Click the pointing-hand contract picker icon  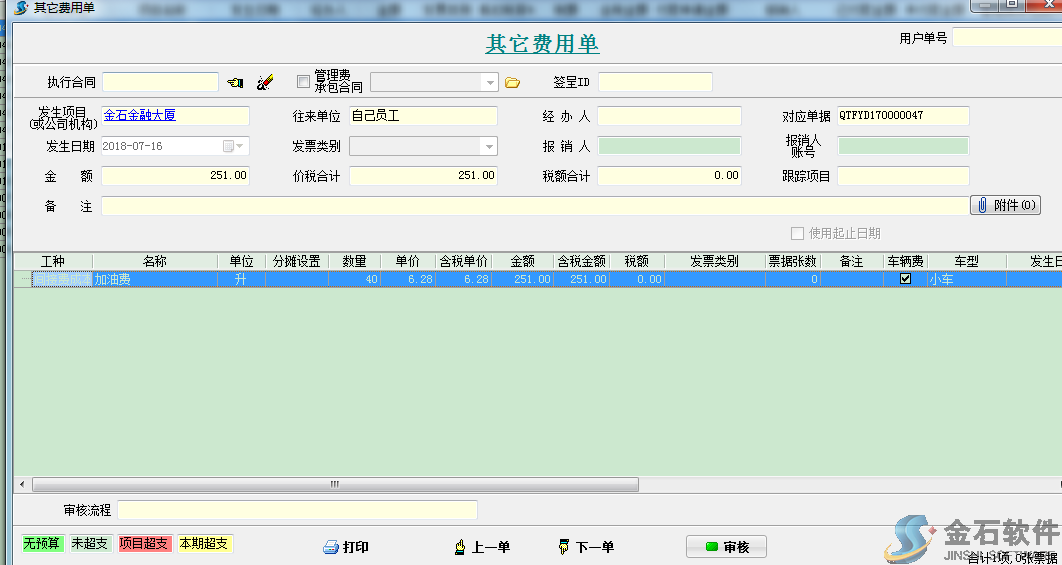235,83
